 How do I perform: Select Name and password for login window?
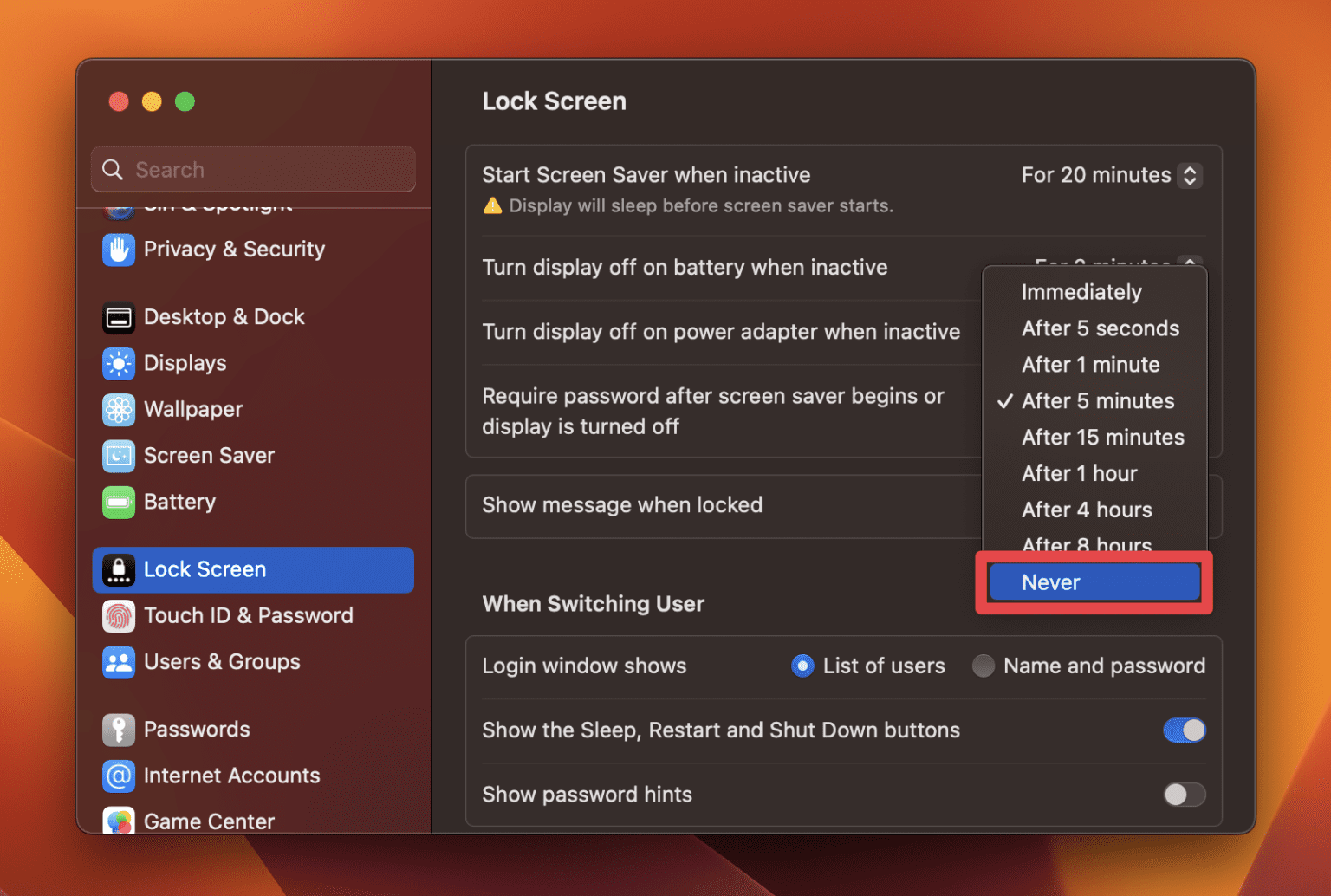(x=984, y=666)
